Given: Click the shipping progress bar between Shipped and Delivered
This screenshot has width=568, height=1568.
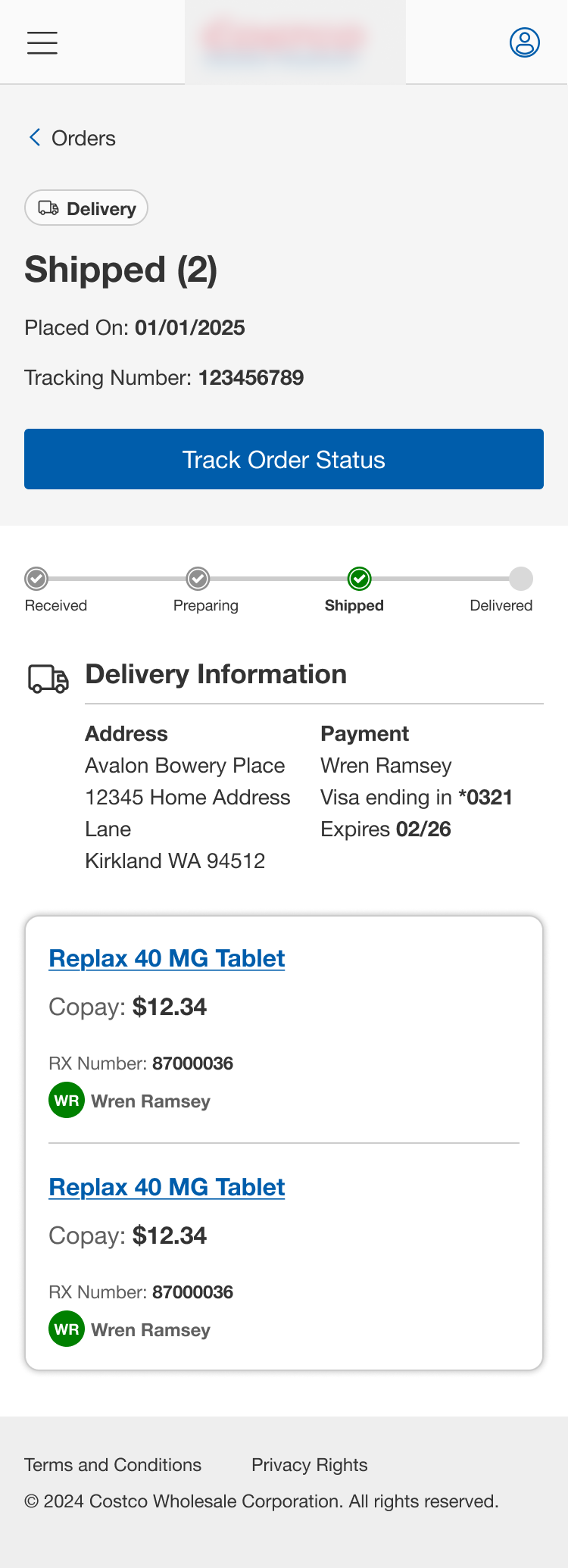Looking at the screenshot, I should click(439, 579).
